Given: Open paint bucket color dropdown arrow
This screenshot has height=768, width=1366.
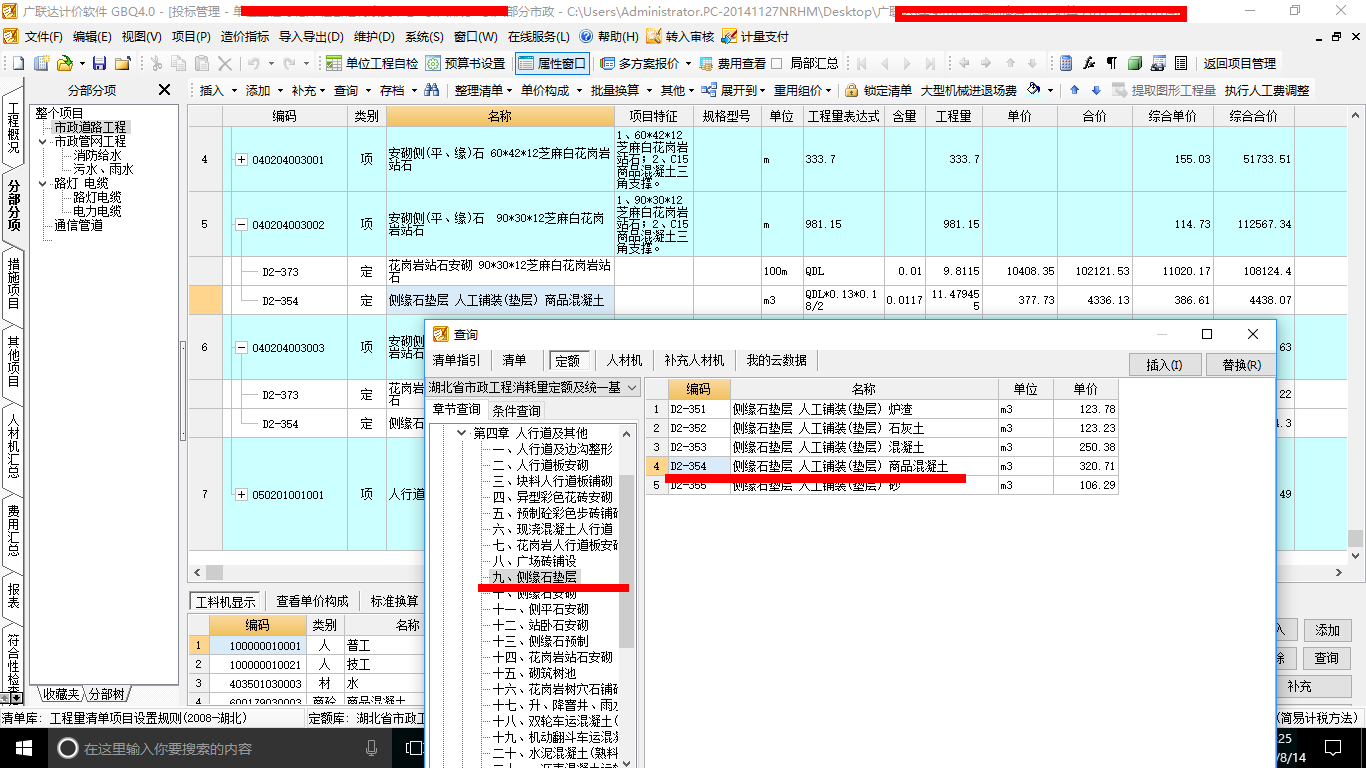Looking at the screenshot, I should point(1051,90).
